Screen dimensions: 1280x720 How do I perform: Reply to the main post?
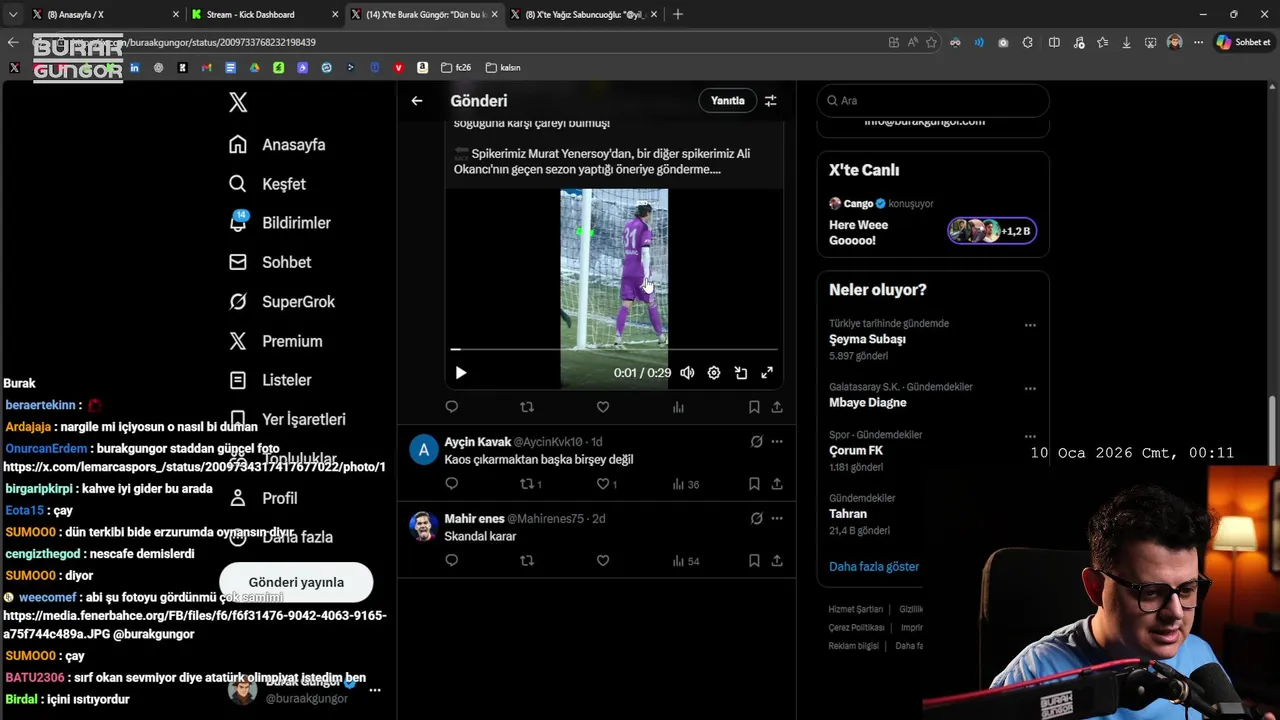point(452,407)
